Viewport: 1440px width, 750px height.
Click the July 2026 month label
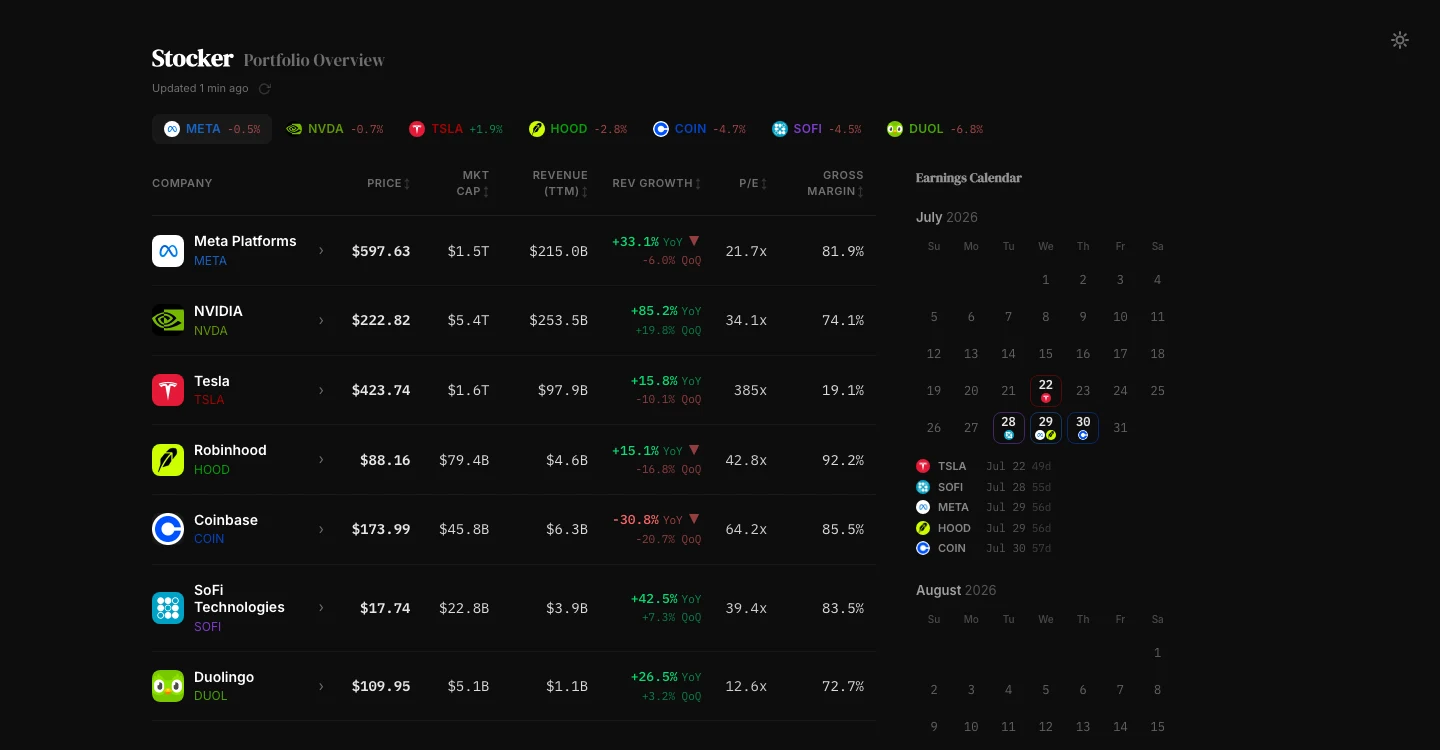pos(947,217)
